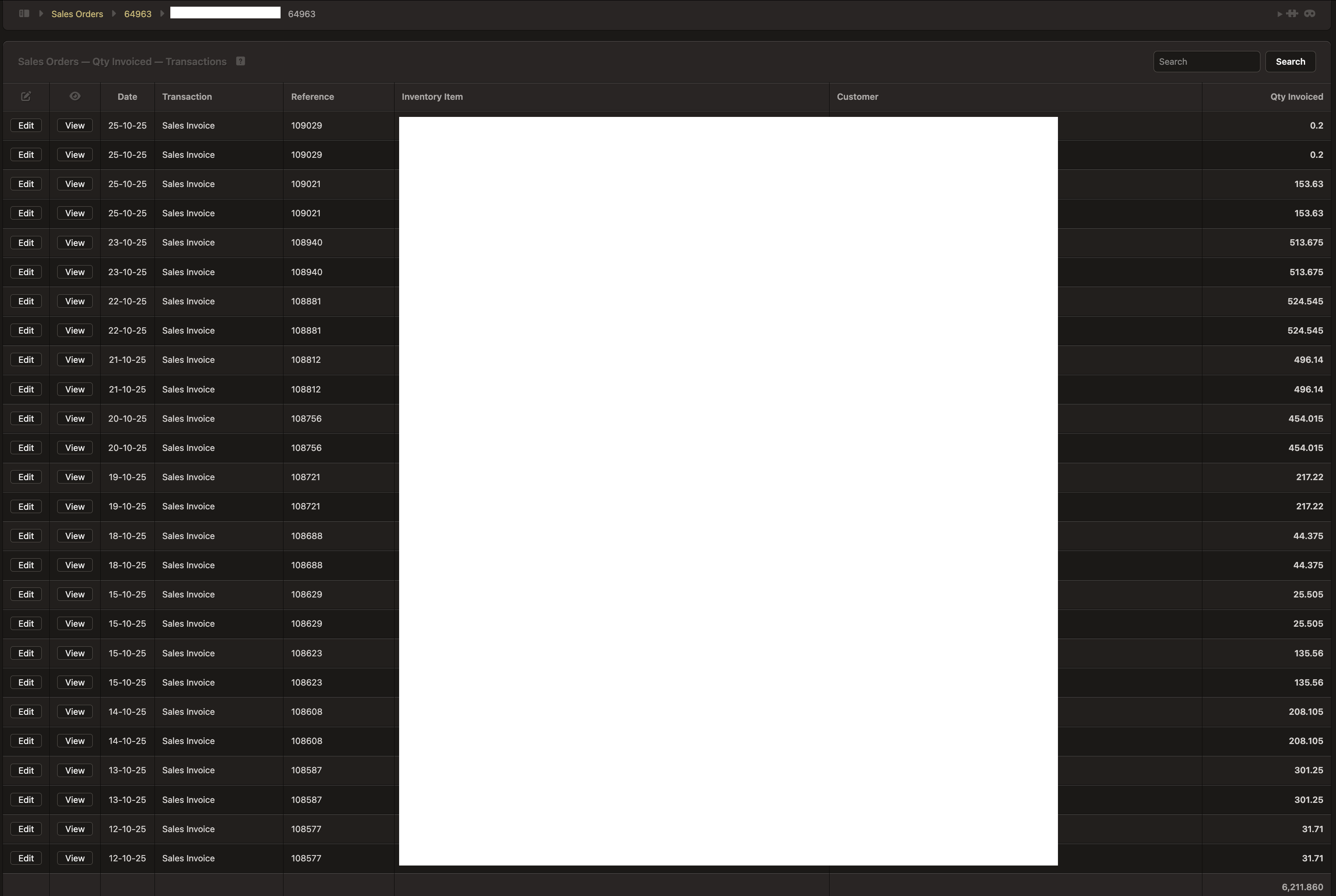1336x896 pixels.
Task: Click the eye view column header icon
Action: click(x=75, y=96)
